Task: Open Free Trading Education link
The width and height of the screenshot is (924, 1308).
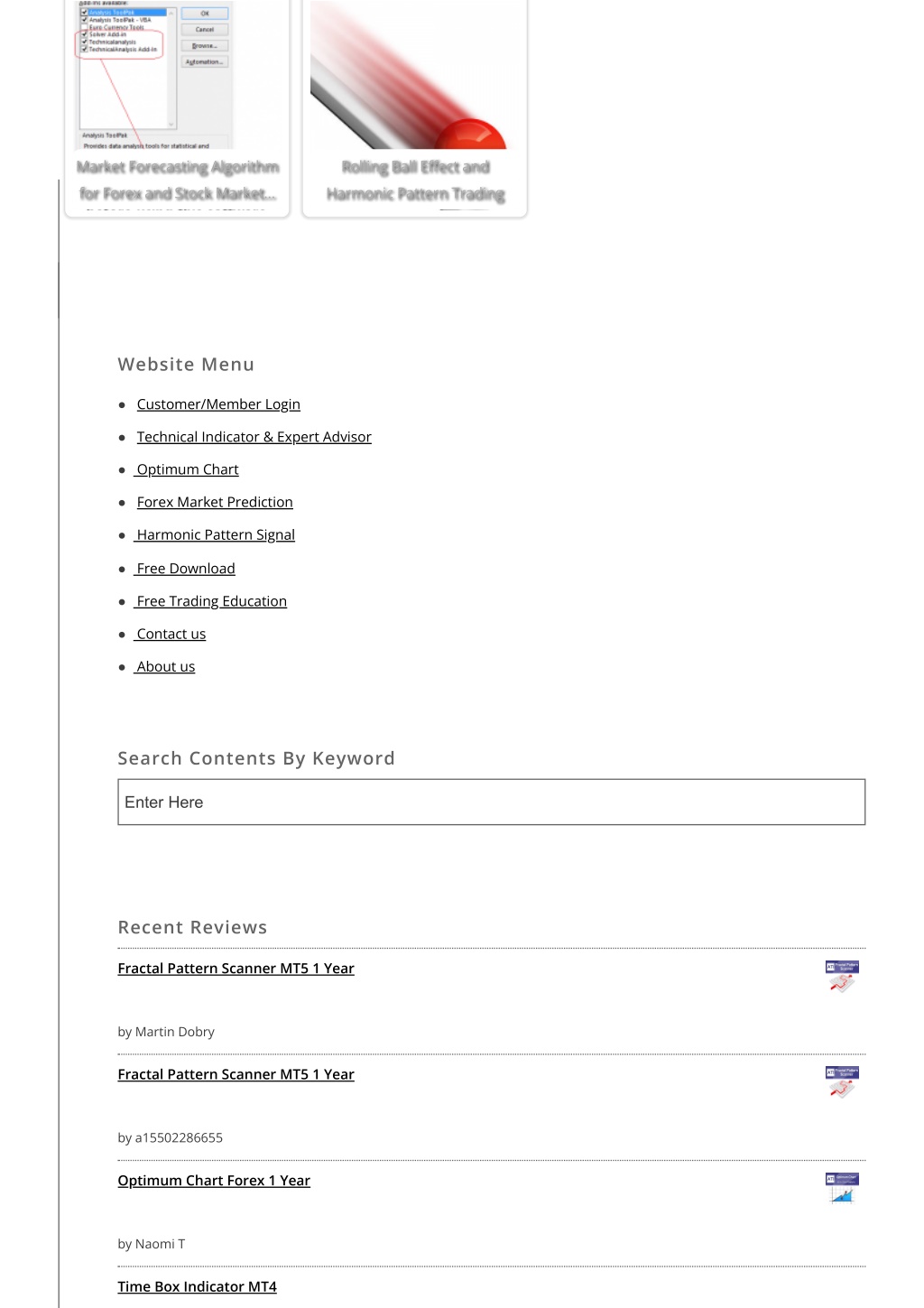Action: (210, 601)
